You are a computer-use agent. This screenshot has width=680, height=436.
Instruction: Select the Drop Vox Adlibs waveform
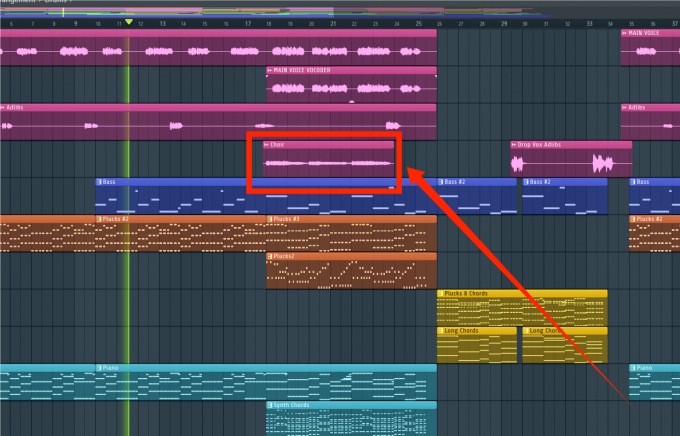(x=571, y=164)
